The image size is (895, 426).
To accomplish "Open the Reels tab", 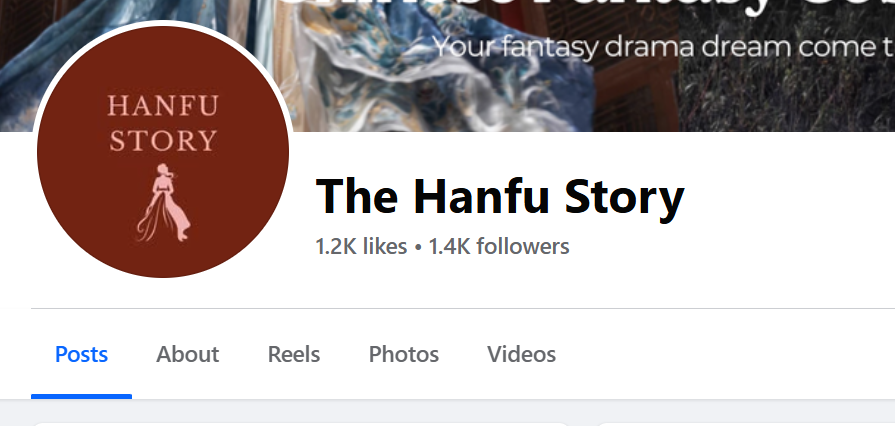I will click(293, 354).
